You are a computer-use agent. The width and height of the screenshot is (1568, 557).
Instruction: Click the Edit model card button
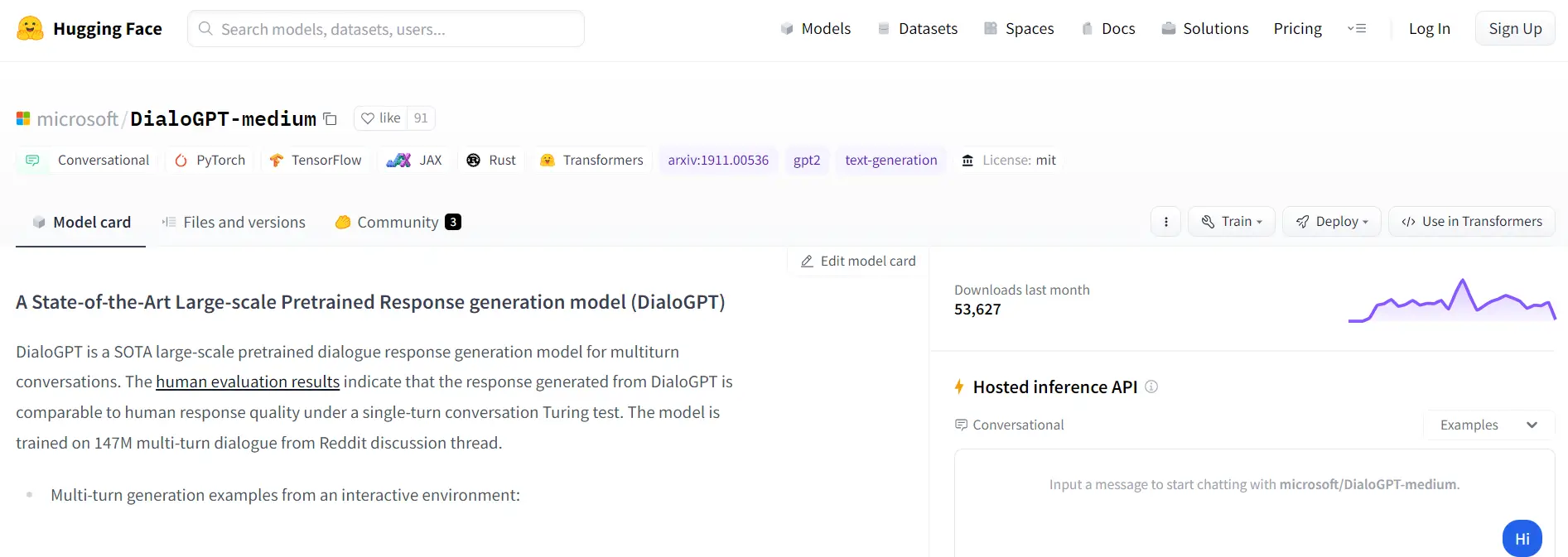[x=858, y=262]
